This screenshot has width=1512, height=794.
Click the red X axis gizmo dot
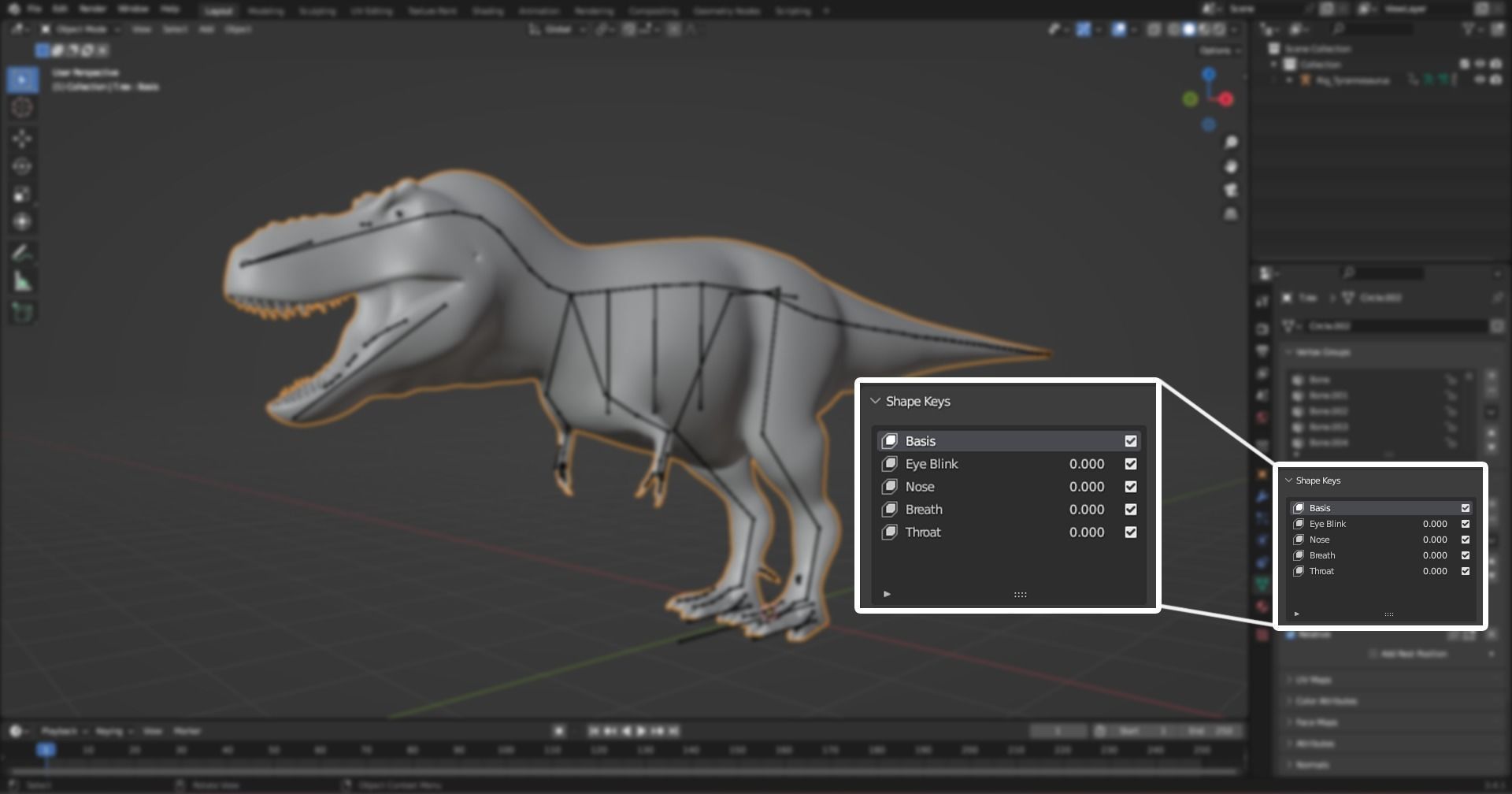1226,99
